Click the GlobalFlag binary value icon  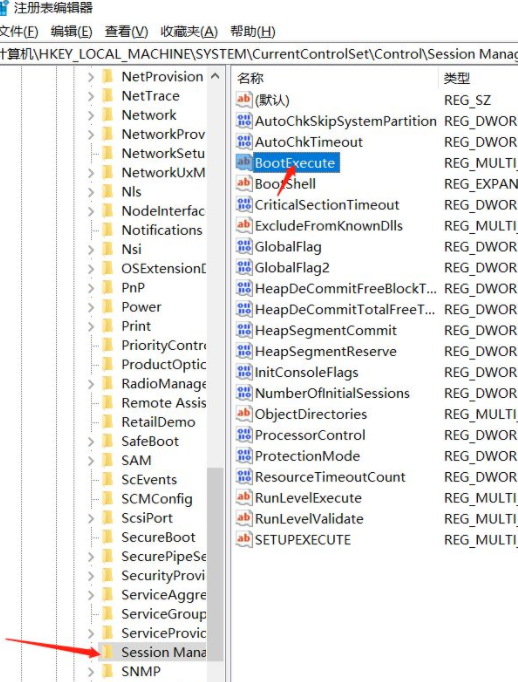[244, 246]
